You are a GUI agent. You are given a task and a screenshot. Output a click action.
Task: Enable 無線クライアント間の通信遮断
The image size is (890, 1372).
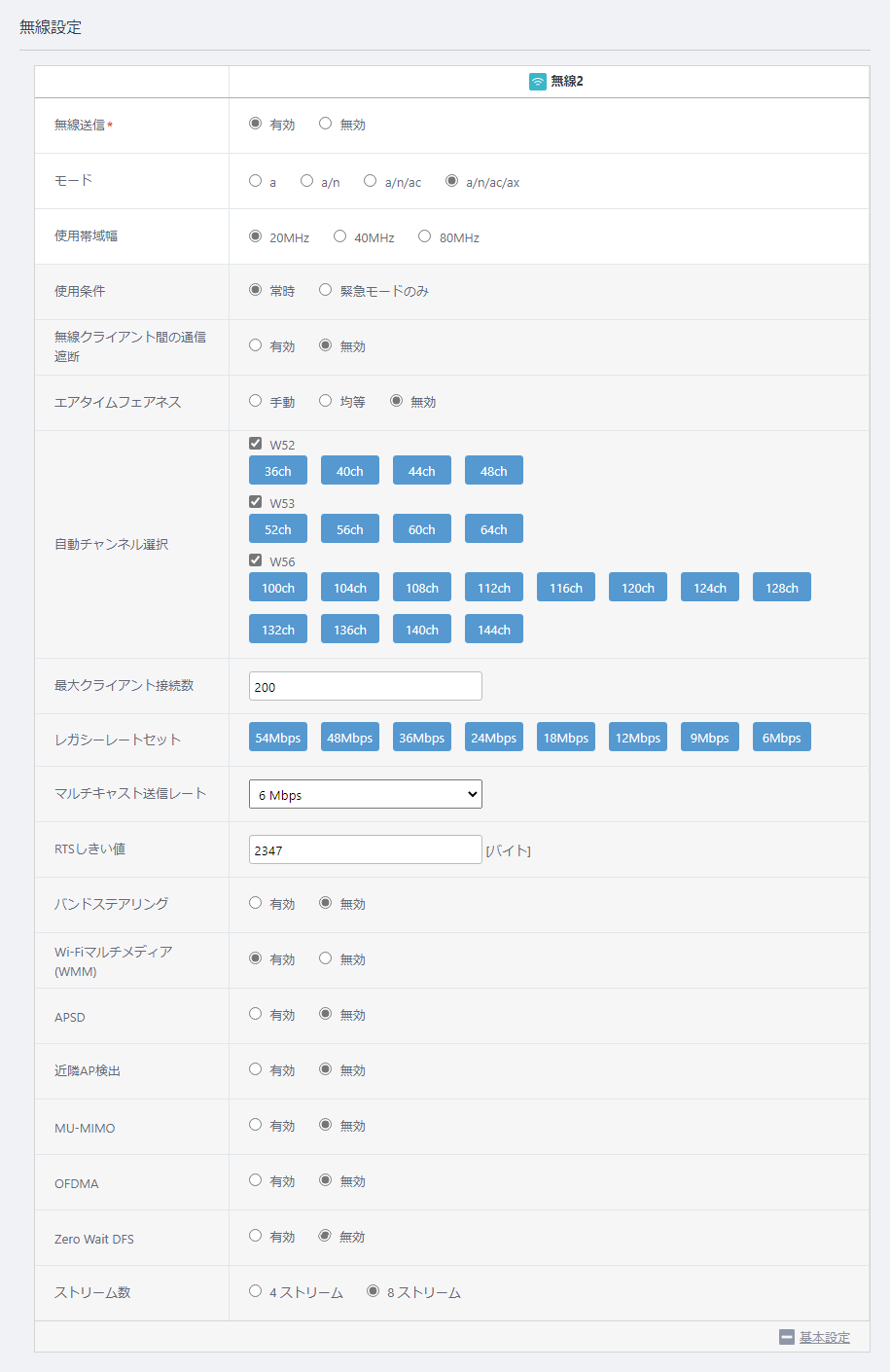[x=256, y=345]
